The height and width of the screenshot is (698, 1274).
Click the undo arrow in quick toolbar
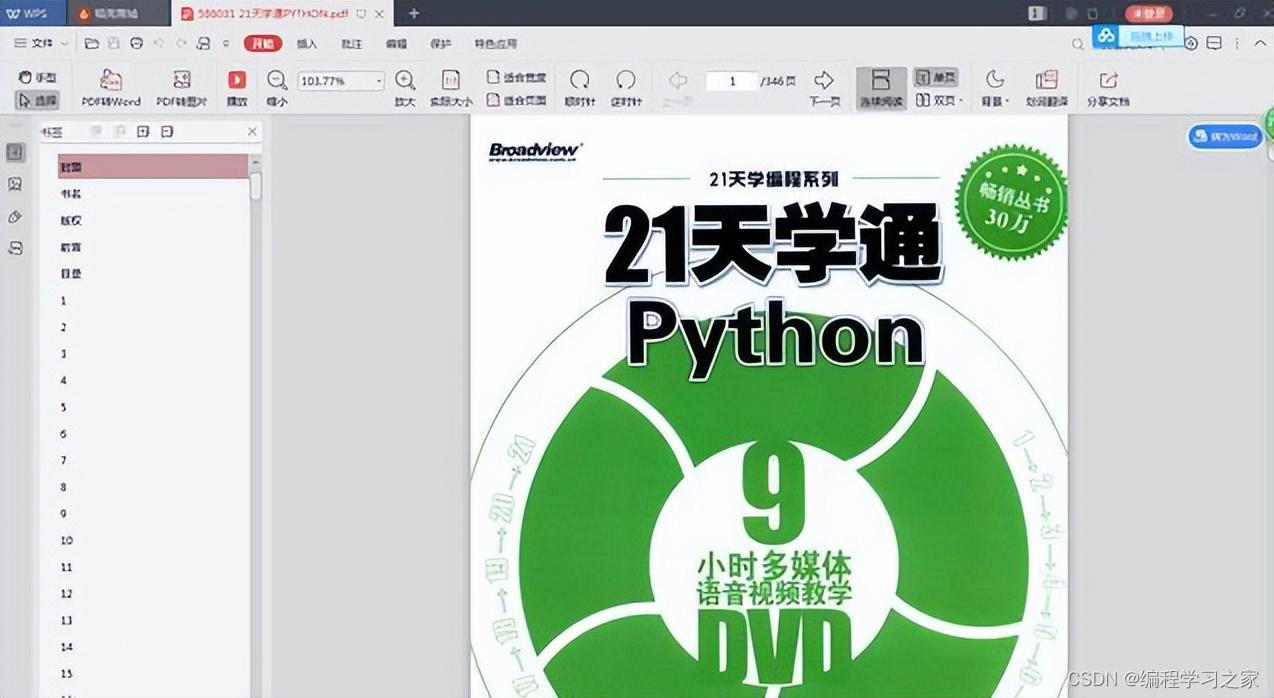[x=159, y=43]
